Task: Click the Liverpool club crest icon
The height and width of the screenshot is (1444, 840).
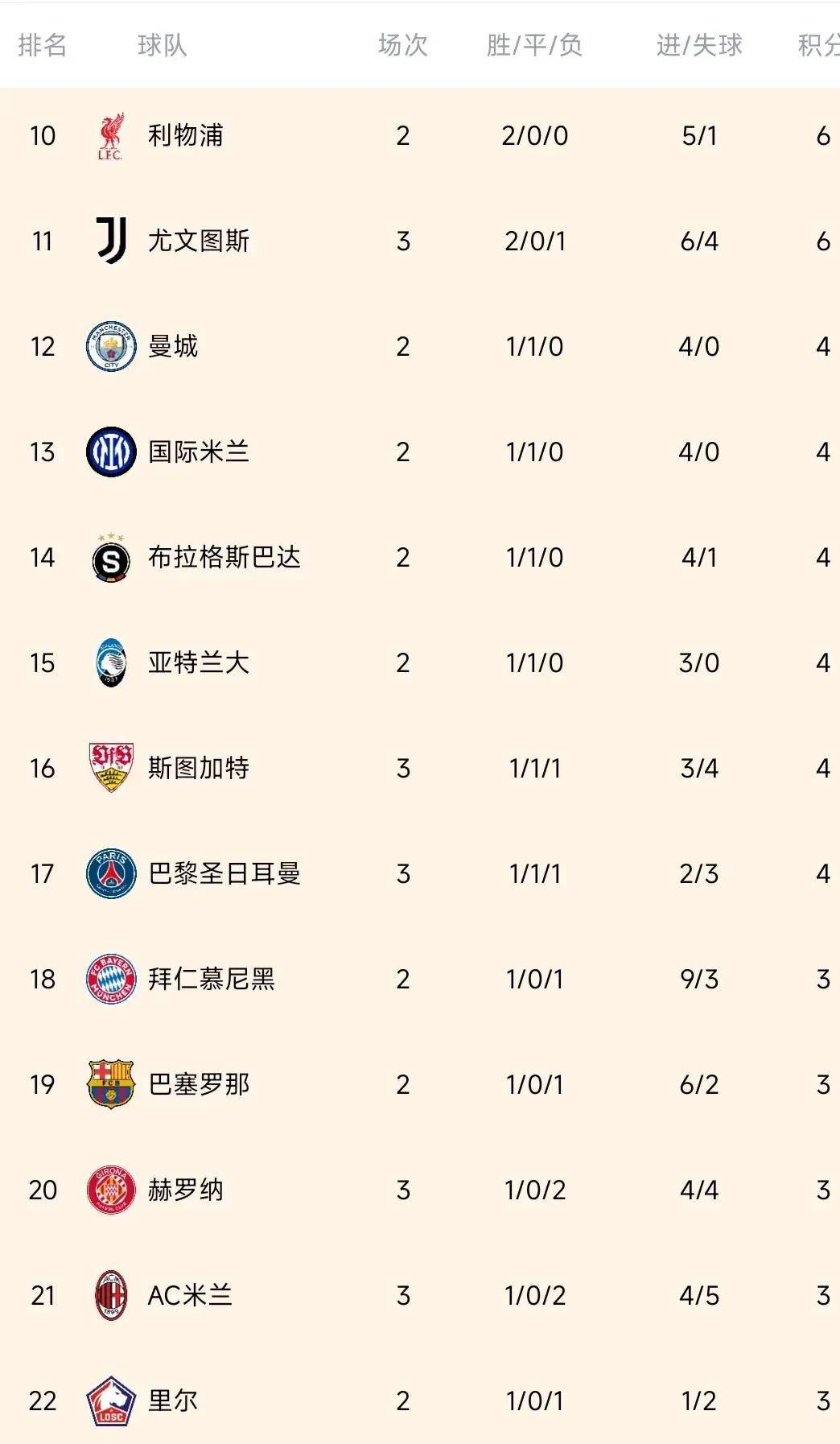Action: [x=111, y=135]
